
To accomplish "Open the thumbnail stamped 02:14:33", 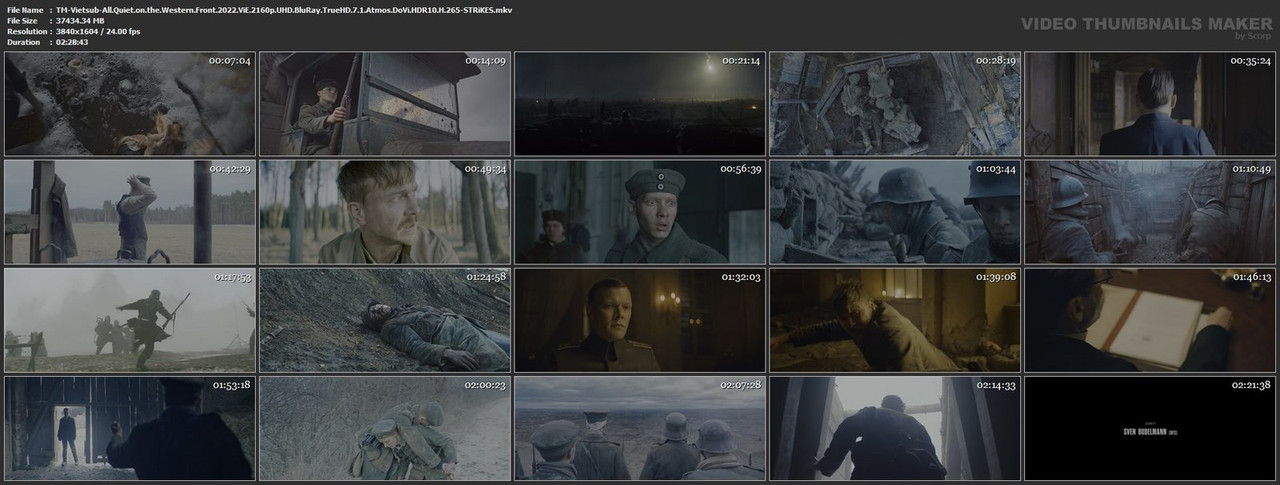I will pyautogui.click(x=893, y=428).
